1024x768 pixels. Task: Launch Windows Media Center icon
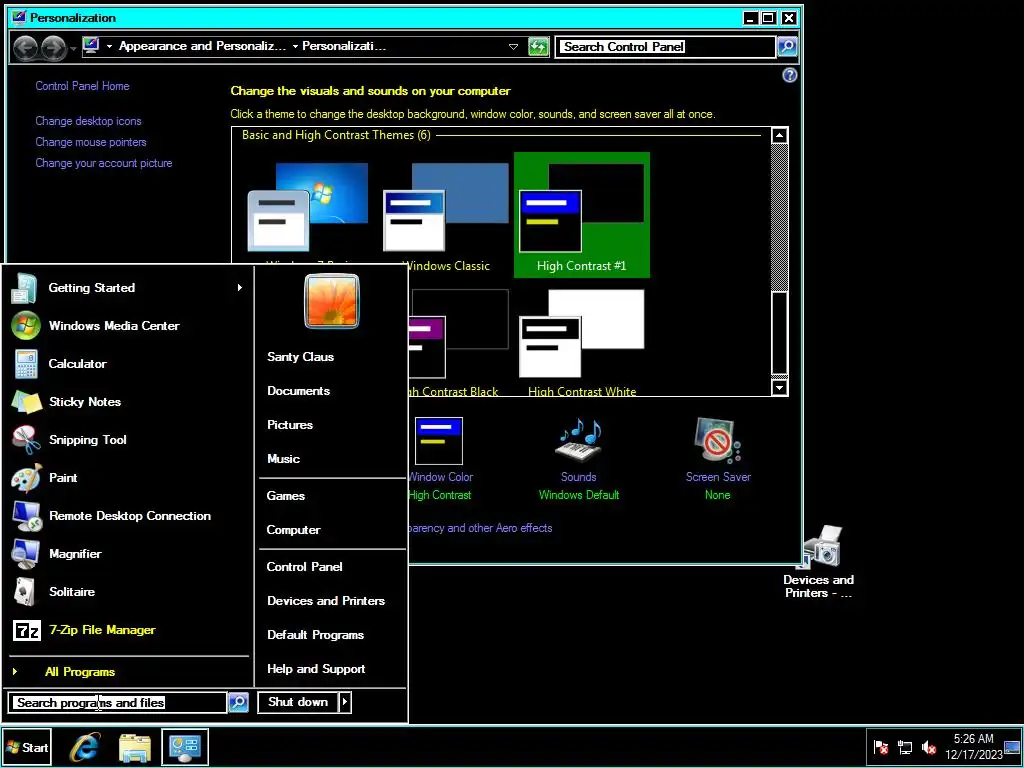[x=25, y=326]
